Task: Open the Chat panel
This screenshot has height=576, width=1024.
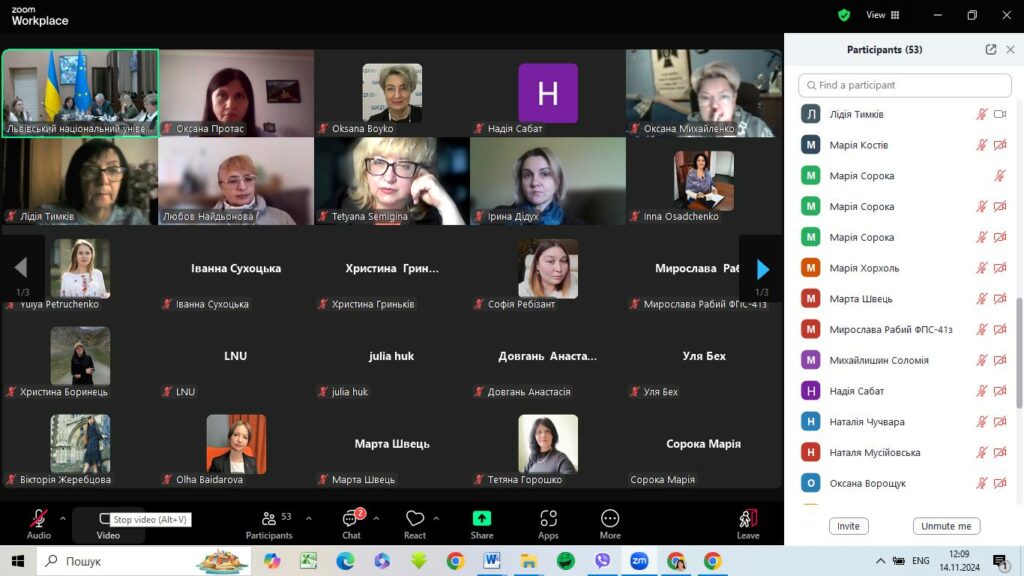Action: pyautogui.click(x=352, y=523)
